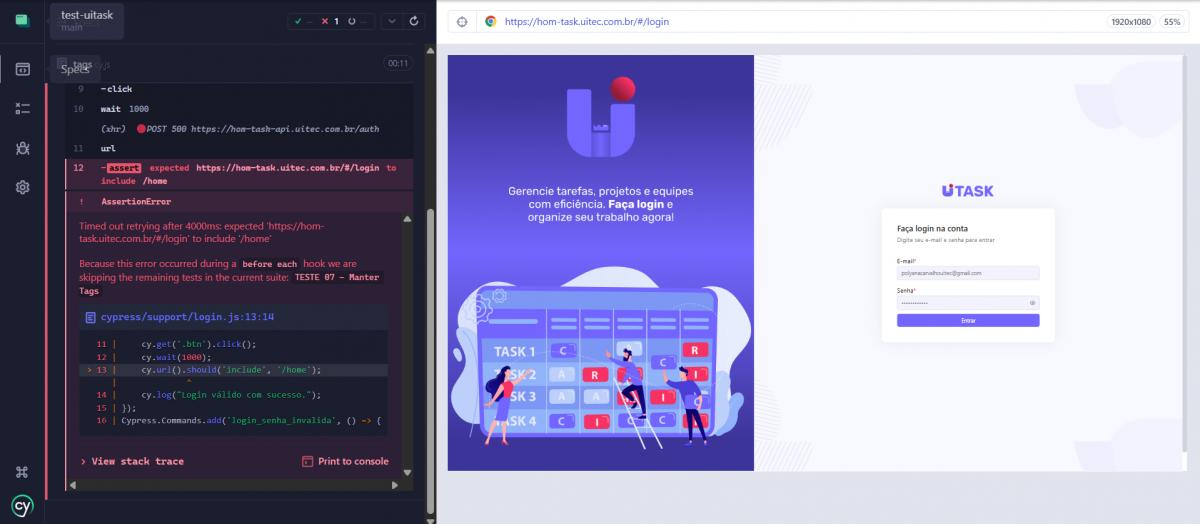Expand View stack trace
Image resolution: width=1200 pixels, height=524 pixels.
click(132, 461)
